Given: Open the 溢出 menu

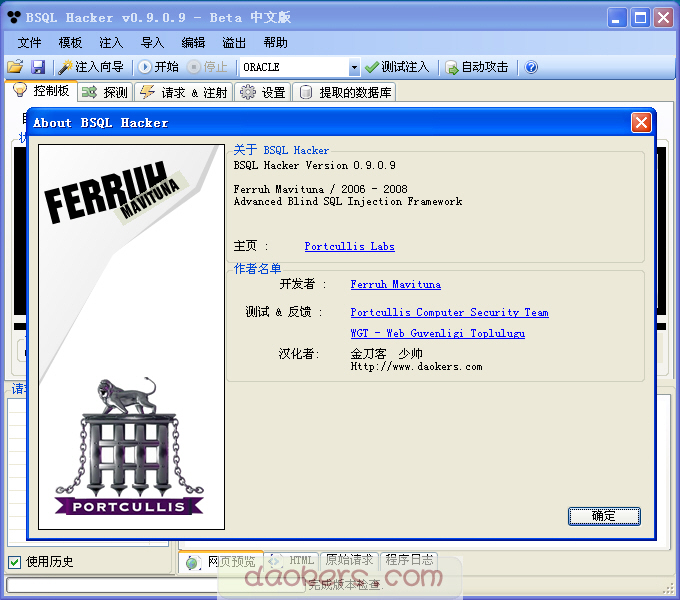Looking at the screenshot, I should click(234, 42).
